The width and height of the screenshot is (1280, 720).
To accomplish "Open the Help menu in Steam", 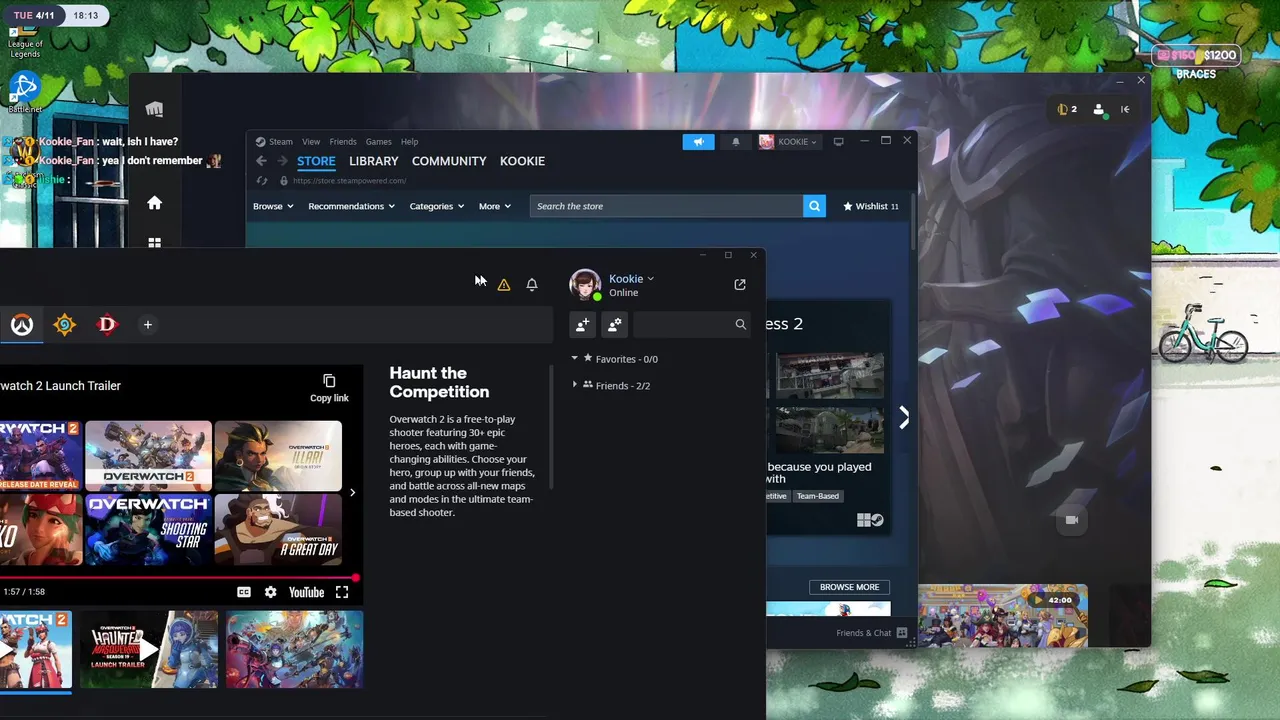I will (x=409, y=142).
